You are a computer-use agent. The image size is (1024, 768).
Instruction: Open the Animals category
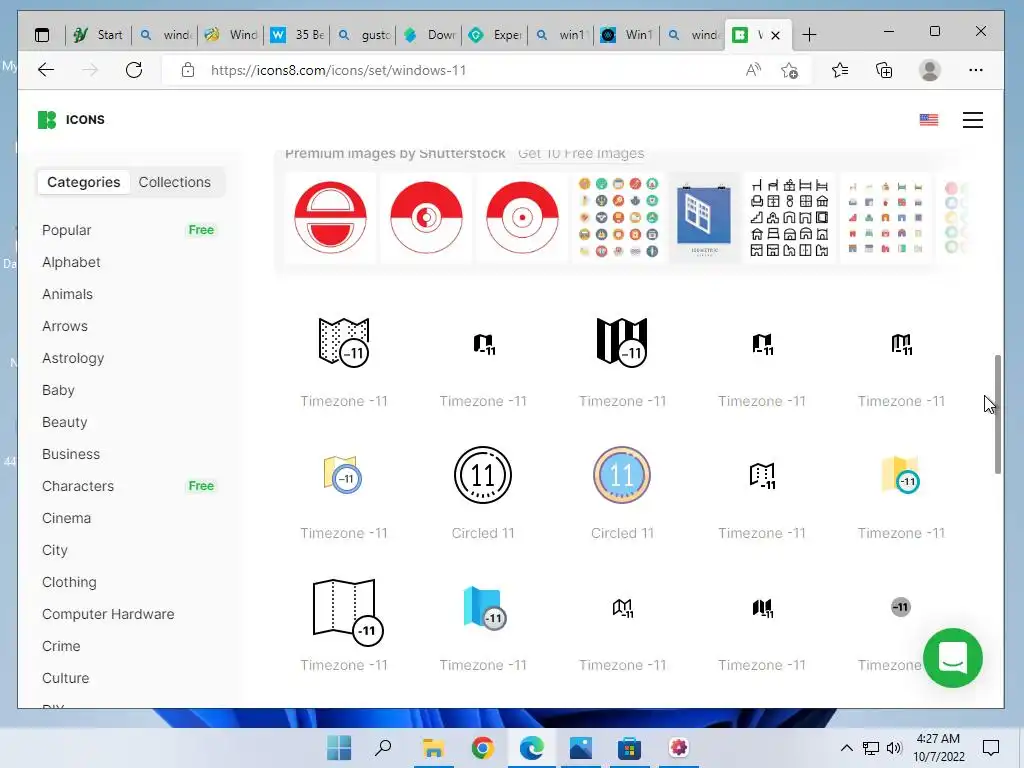67,294
